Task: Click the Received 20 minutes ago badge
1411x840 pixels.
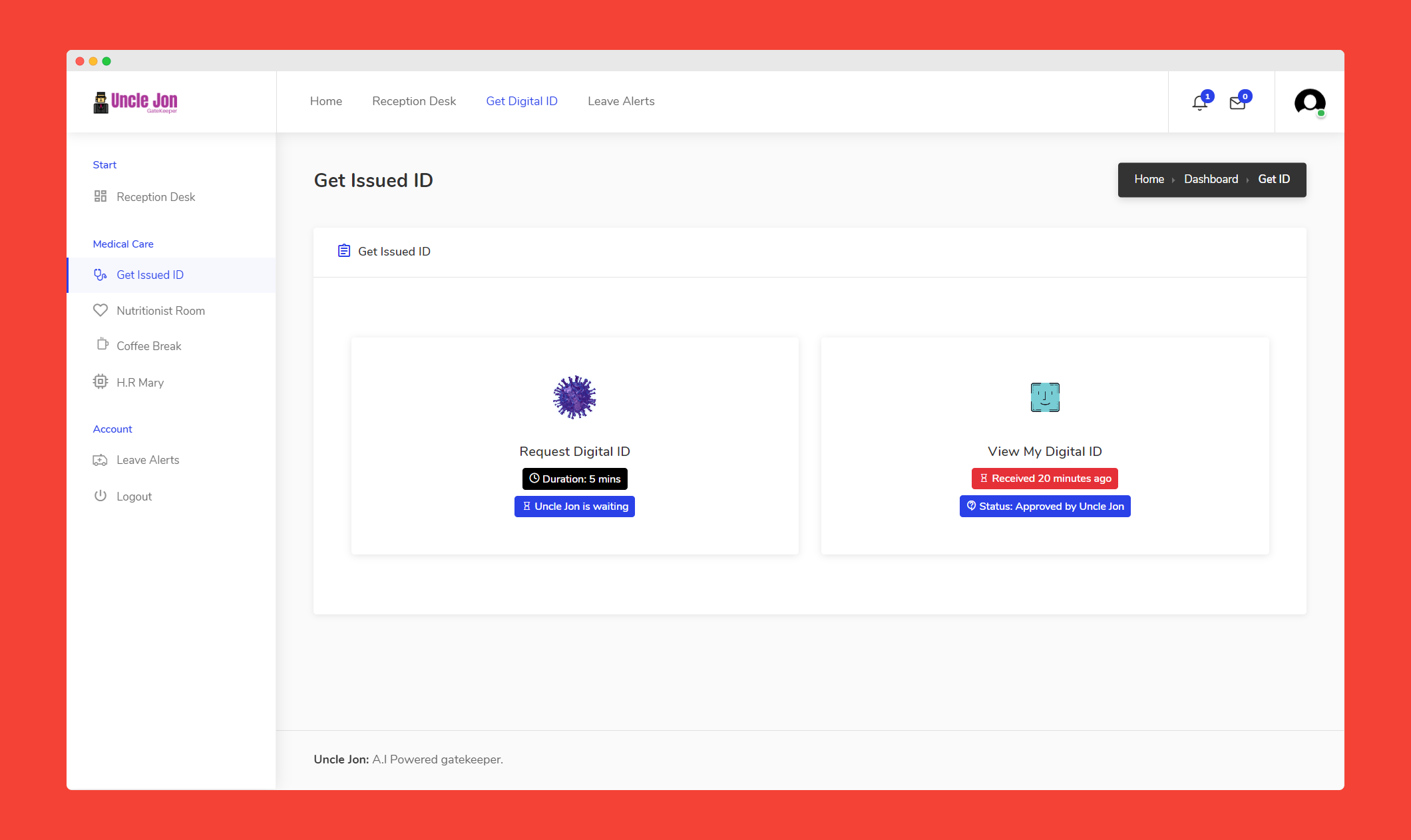Action: pos(1045,479)
